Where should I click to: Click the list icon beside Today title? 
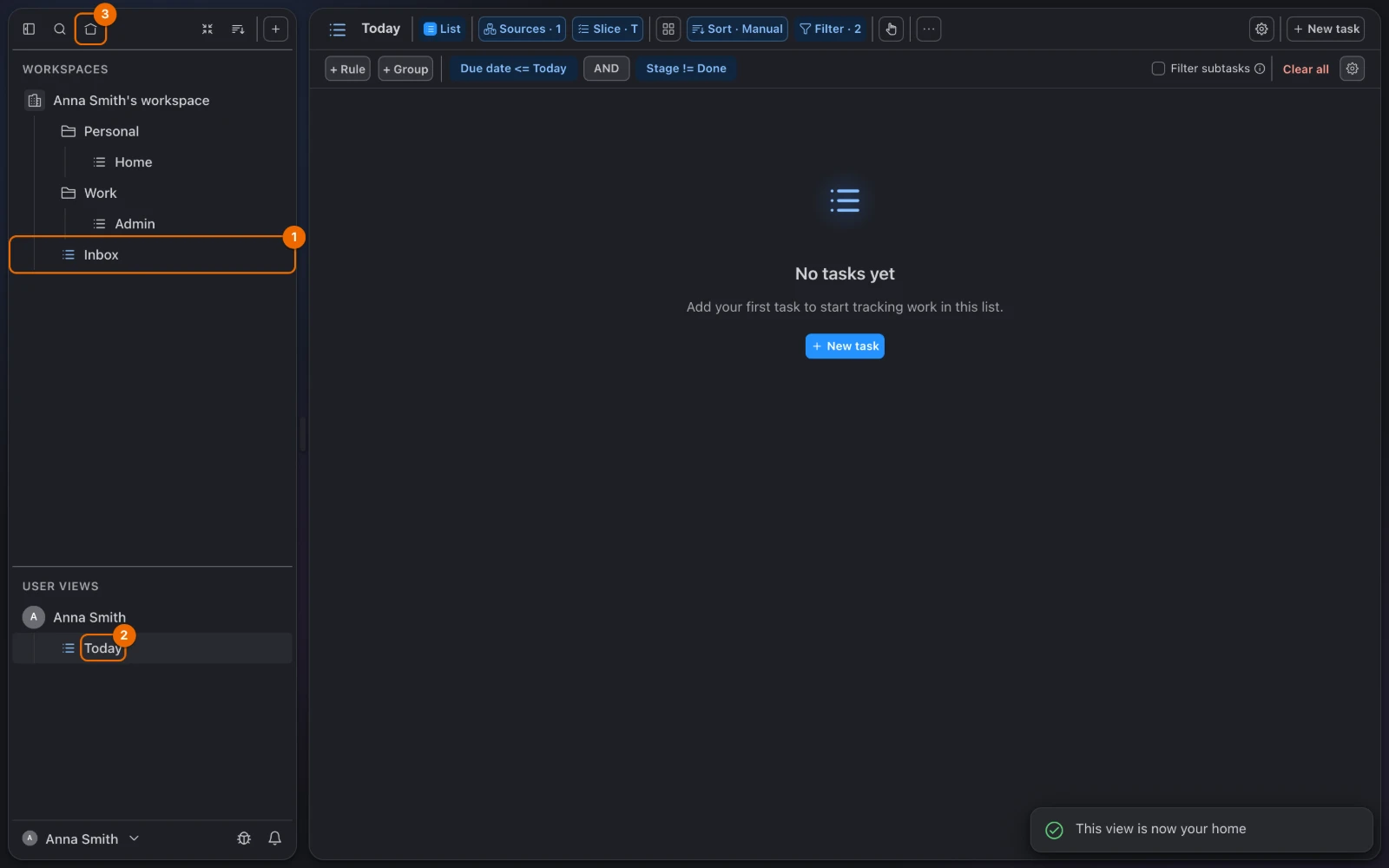click(x=338, y=30)
